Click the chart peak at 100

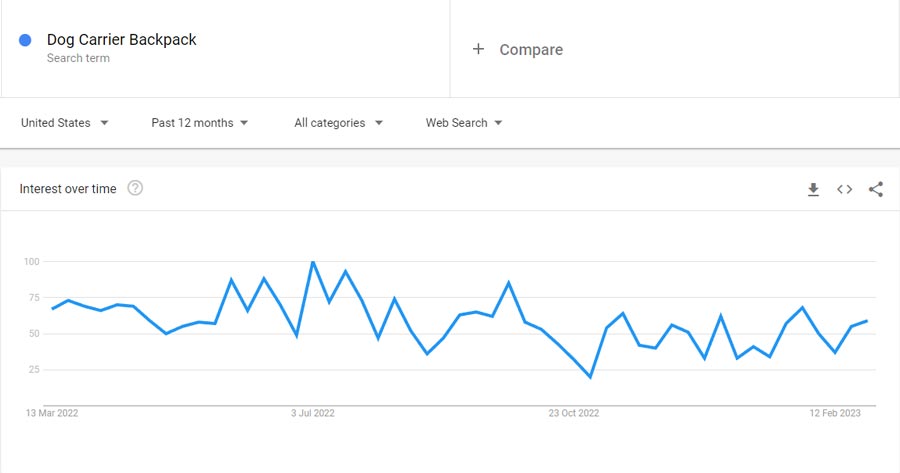tap(313, 262)
